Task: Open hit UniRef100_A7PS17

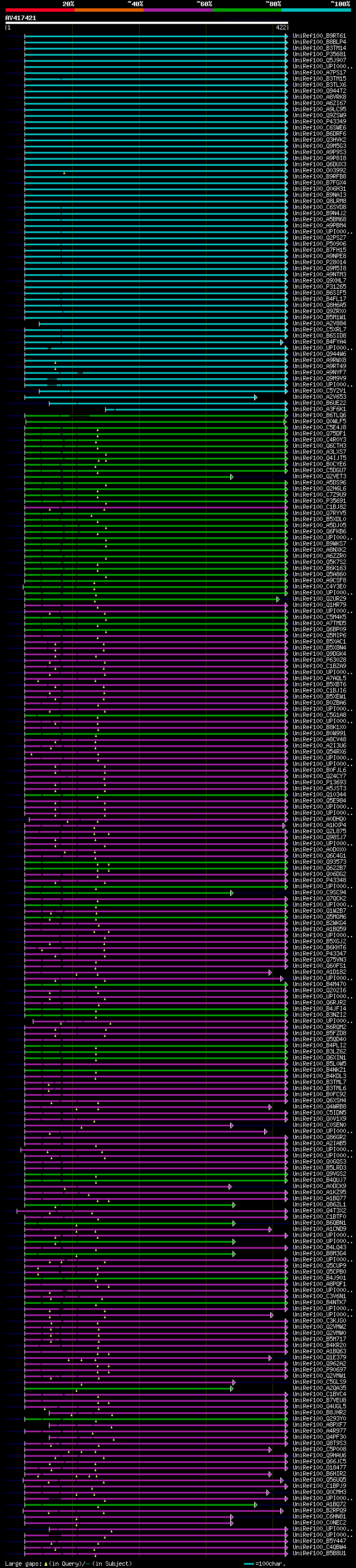Action: click(319, 72)
